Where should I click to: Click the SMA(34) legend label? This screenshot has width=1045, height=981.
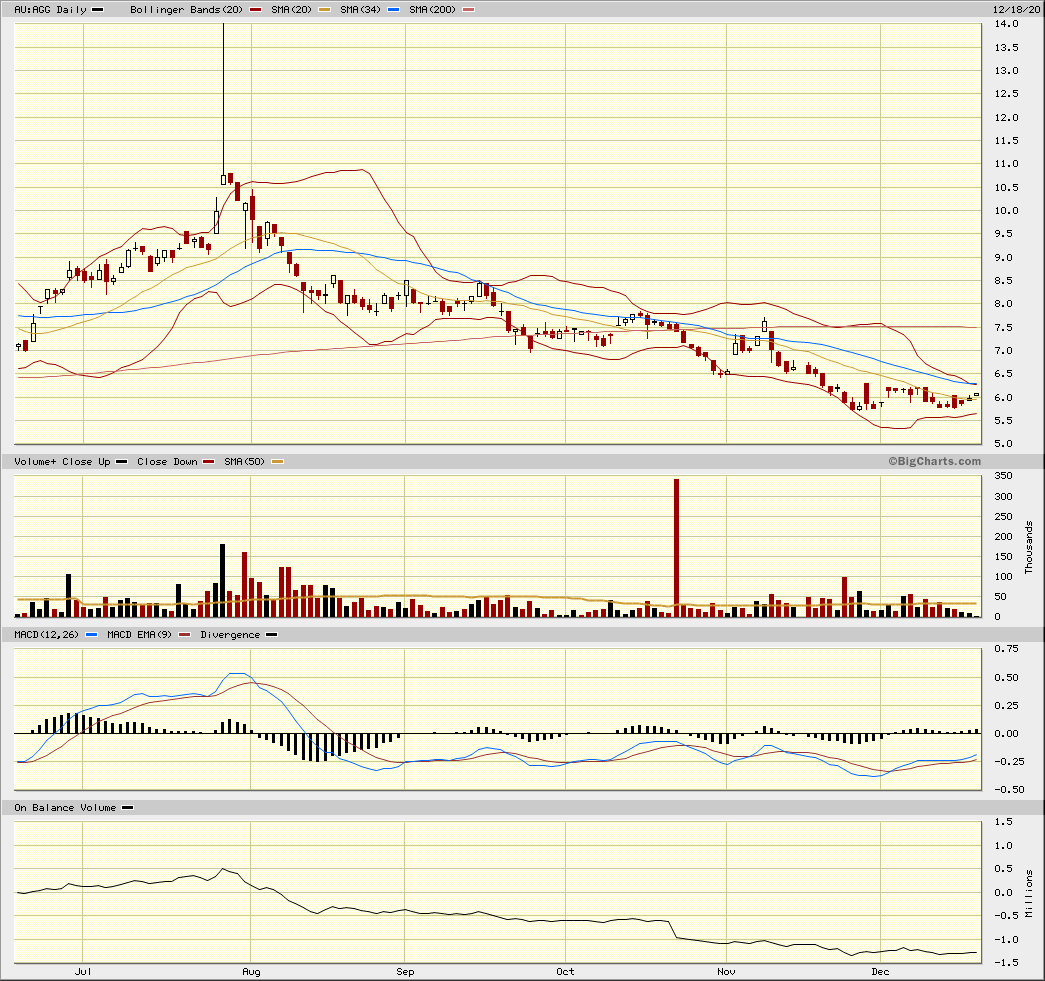[x=361, y=10]
